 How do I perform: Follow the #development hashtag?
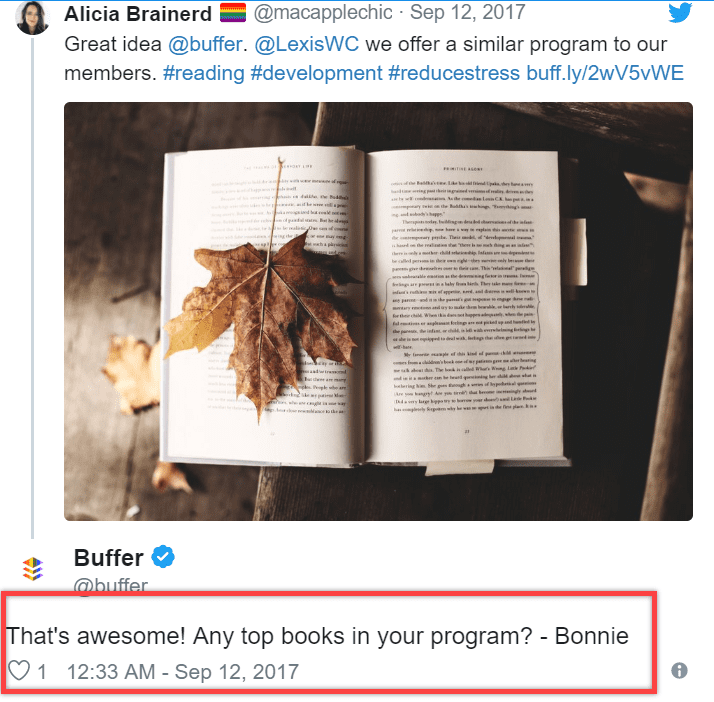point(316,73)
